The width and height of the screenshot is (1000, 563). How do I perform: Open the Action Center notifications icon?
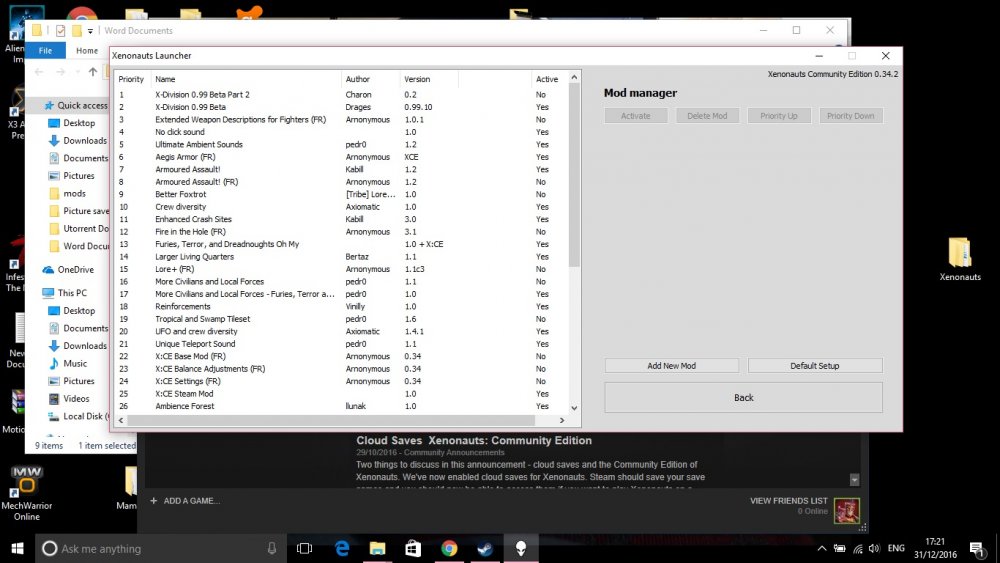(976, 548)
